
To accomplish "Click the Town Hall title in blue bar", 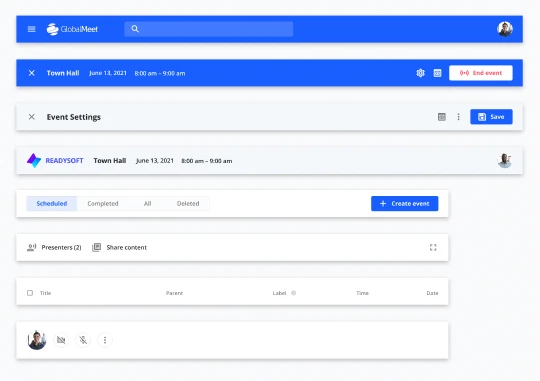I will 63,73.
